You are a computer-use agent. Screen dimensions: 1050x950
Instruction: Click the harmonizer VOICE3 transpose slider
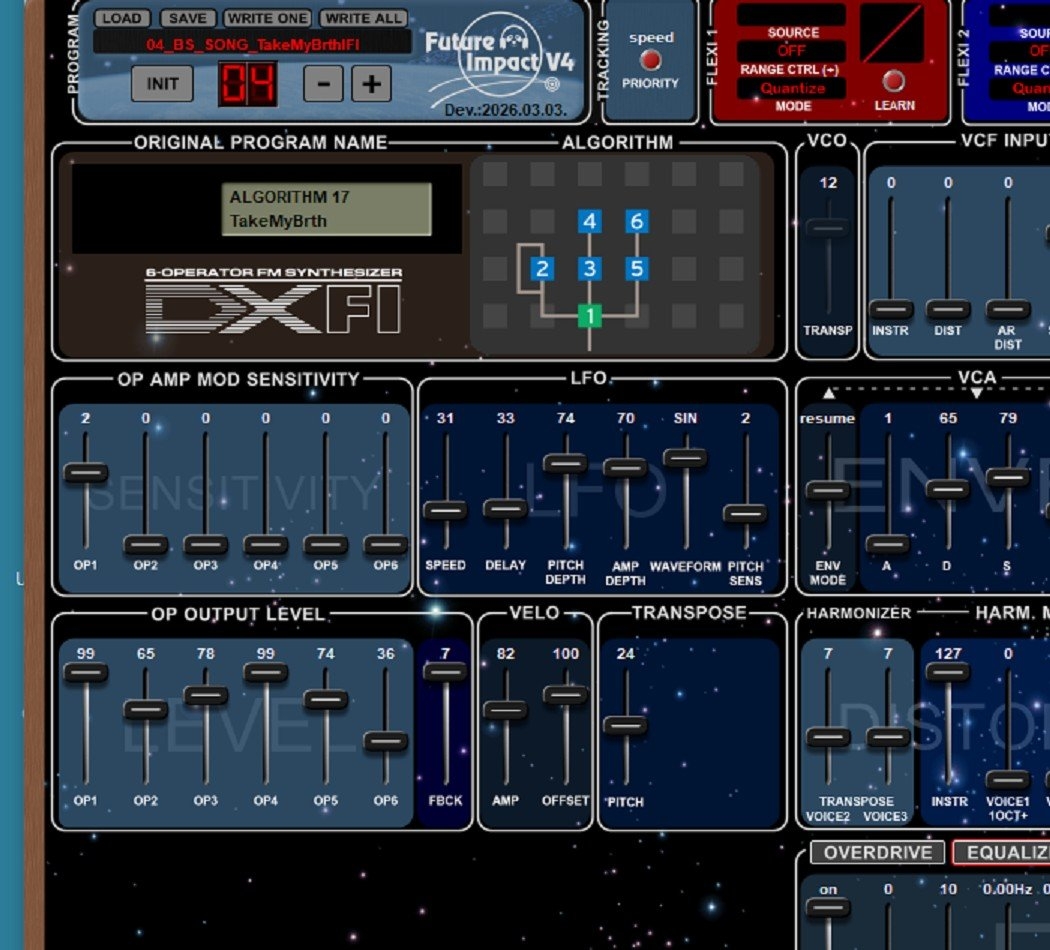click(888, 737)
